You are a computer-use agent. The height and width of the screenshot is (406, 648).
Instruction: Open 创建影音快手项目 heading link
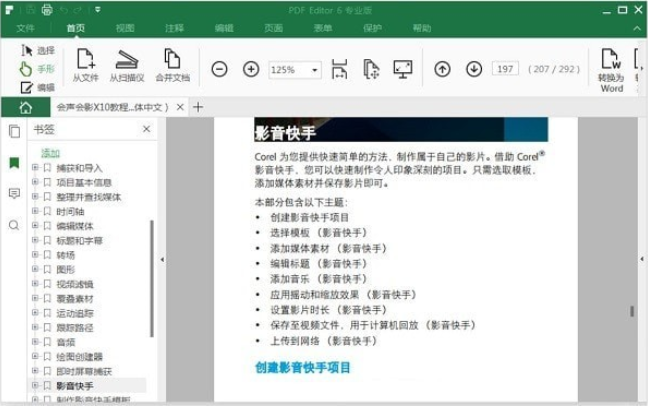(x=303, y=367)
